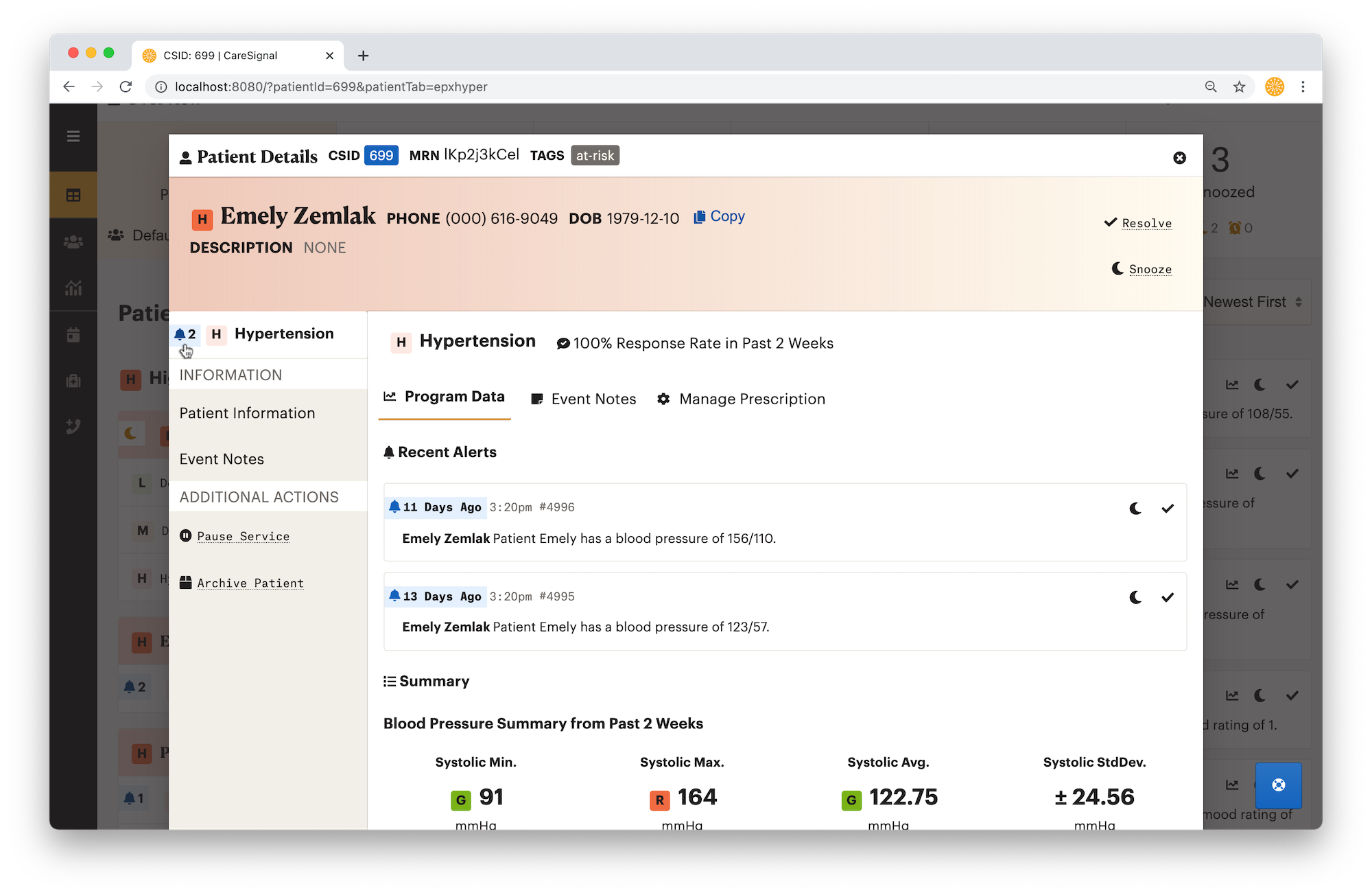This screenshot has height=895, width=1372.
Task: Click the at-risk tag
Action: 595,156
